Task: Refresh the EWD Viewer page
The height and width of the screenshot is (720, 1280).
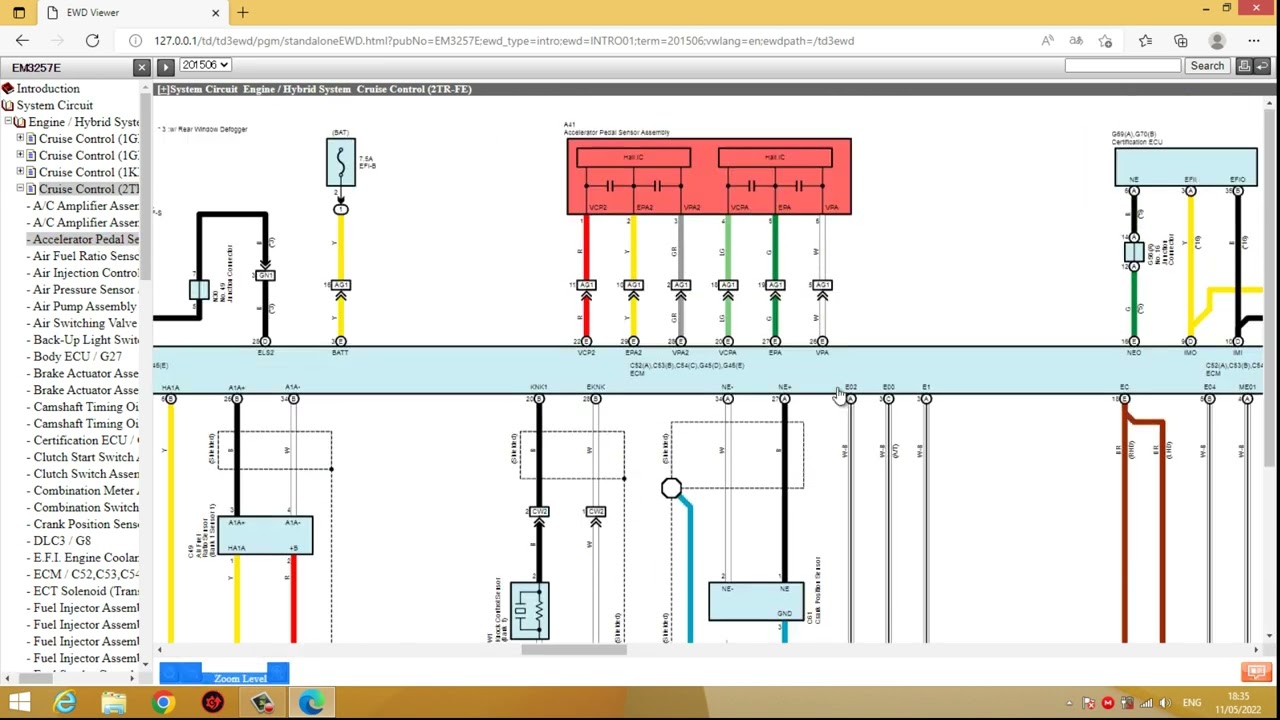Action: 92,41
